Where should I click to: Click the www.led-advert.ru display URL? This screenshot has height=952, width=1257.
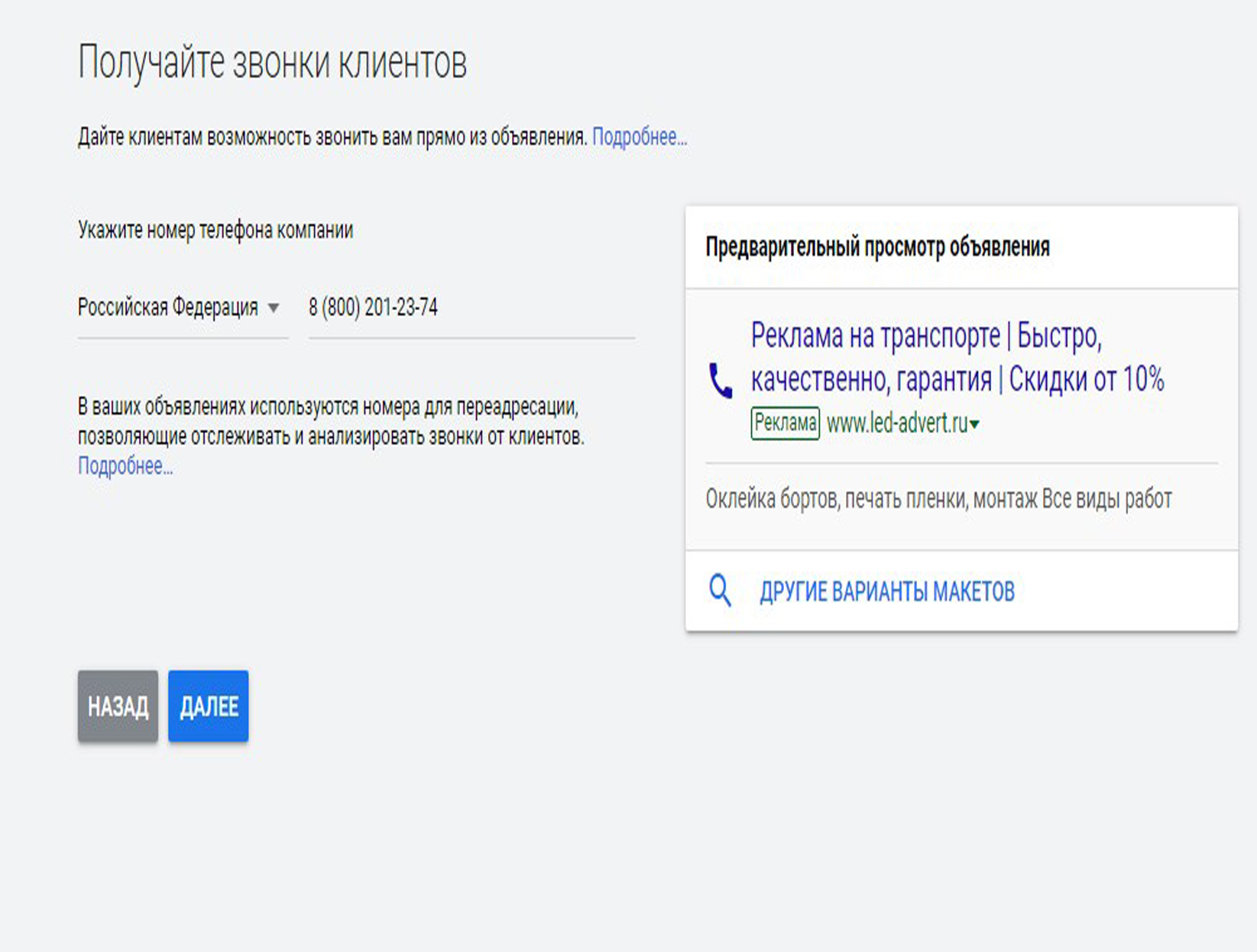896,423
